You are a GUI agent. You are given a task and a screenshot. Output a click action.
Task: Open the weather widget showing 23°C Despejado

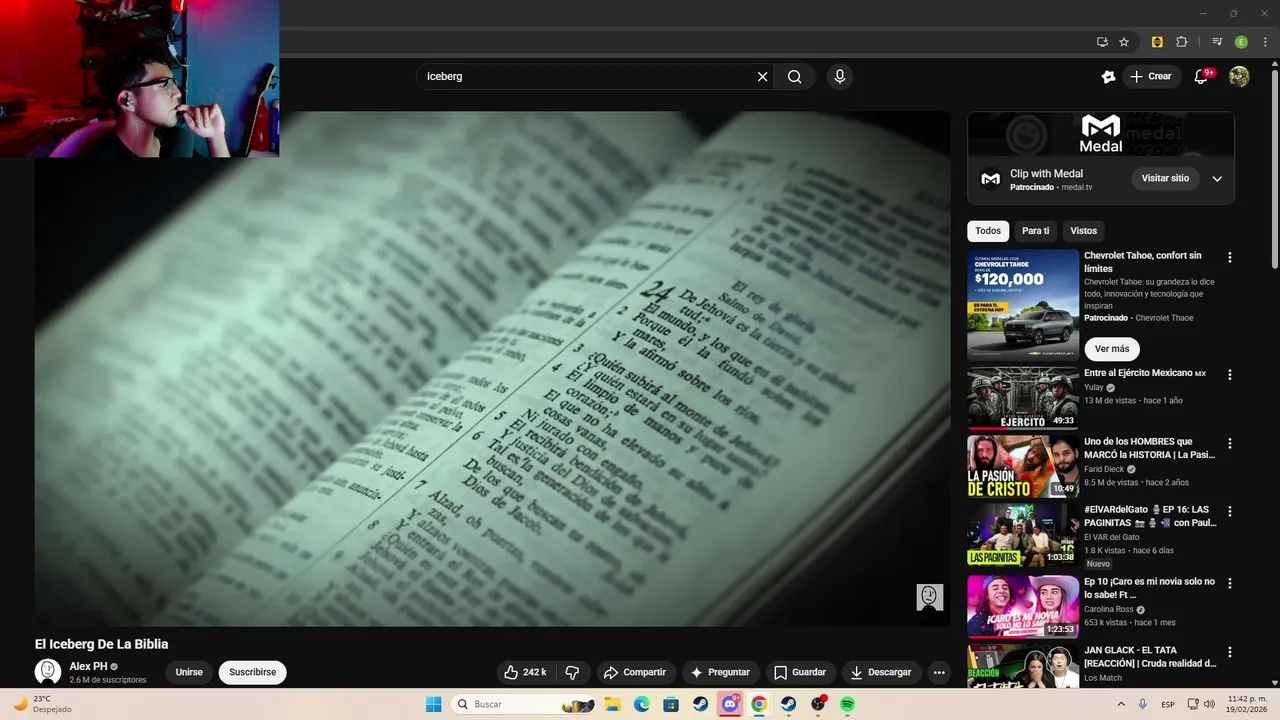[40, 704]
